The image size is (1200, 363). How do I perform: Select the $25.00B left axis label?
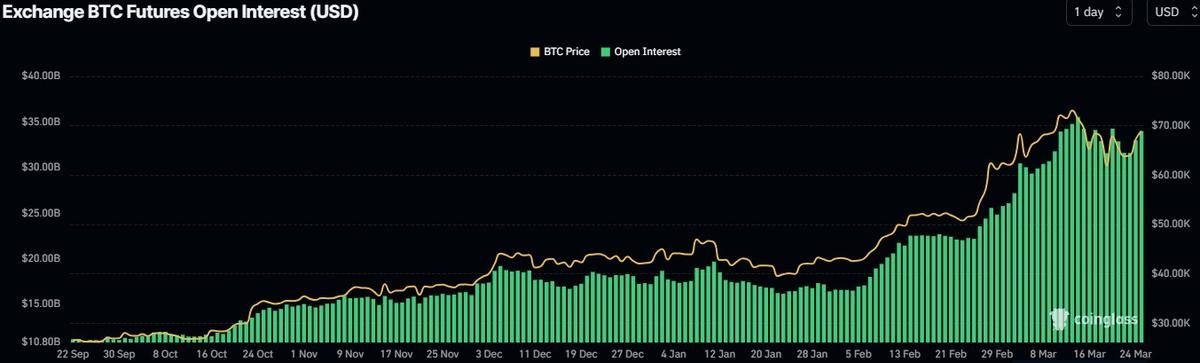[40, 214]
